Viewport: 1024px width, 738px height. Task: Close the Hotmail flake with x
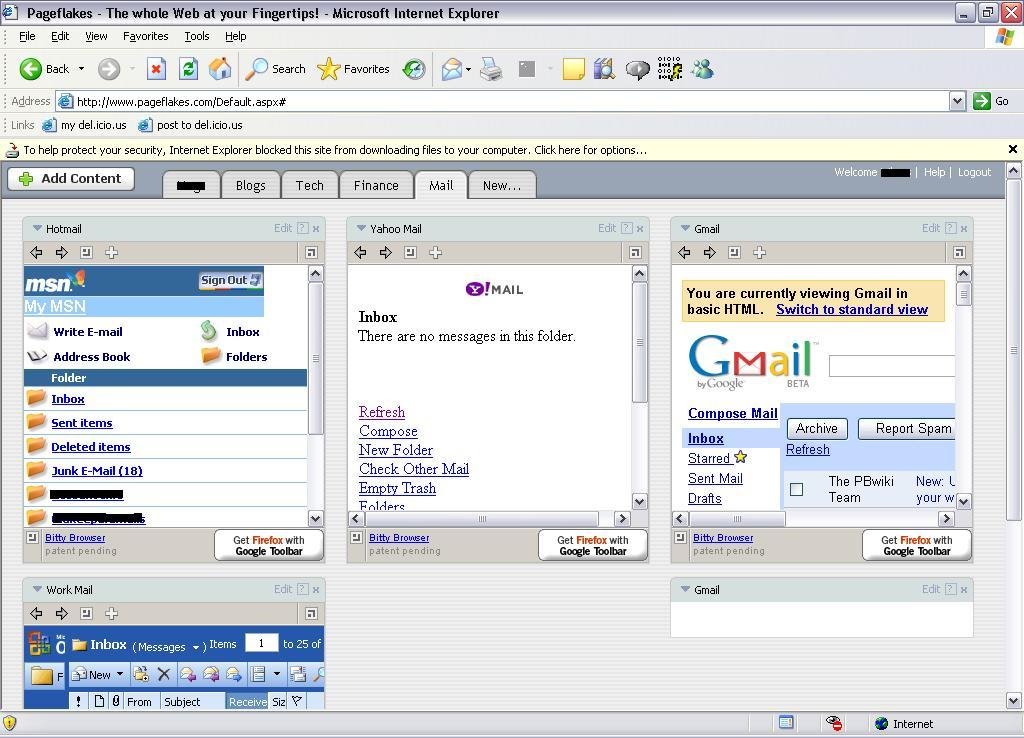316,229
